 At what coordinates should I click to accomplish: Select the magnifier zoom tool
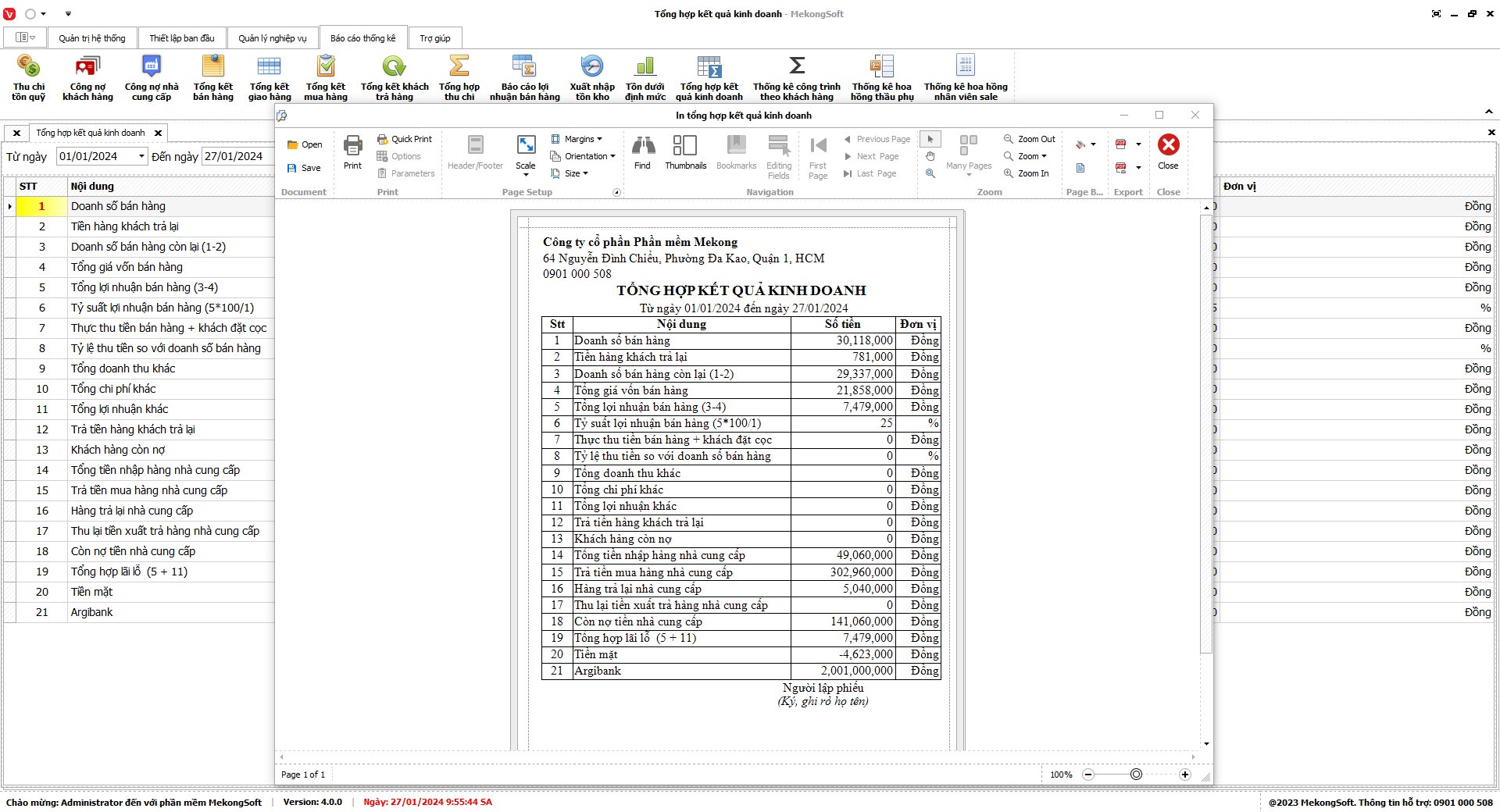[930, 173]
